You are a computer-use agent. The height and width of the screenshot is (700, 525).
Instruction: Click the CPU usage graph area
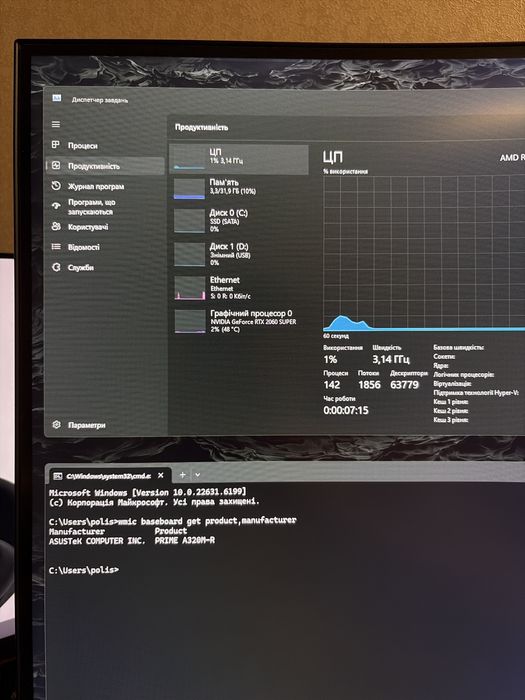pos(424,253)
